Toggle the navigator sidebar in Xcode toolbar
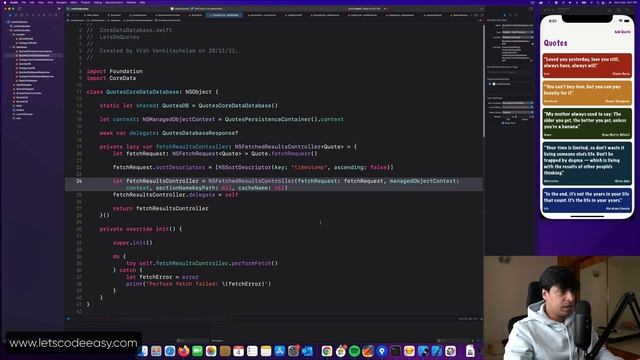This screenshot has width=640, height=360. 20,9
